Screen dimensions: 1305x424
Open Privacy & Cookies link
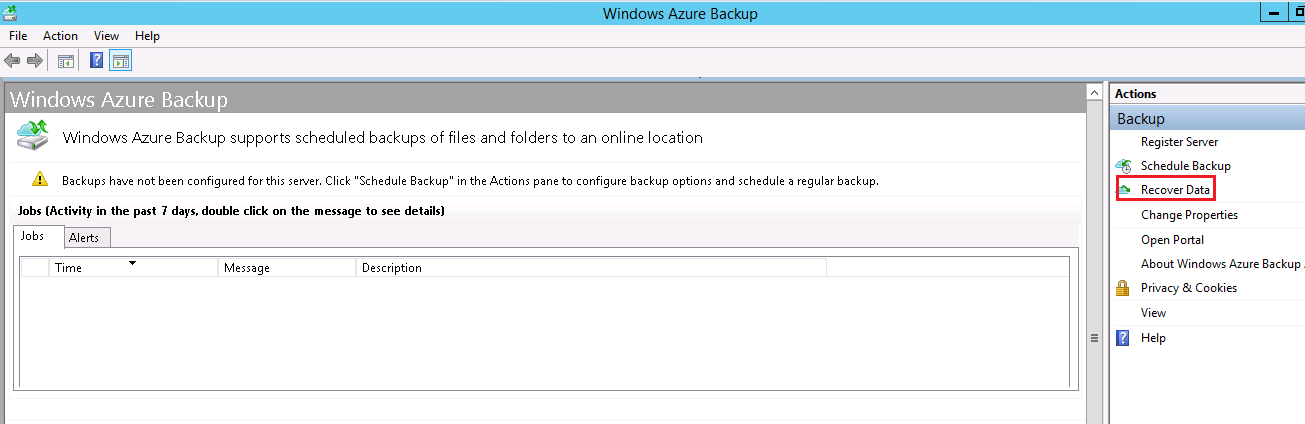point(1189,288)
